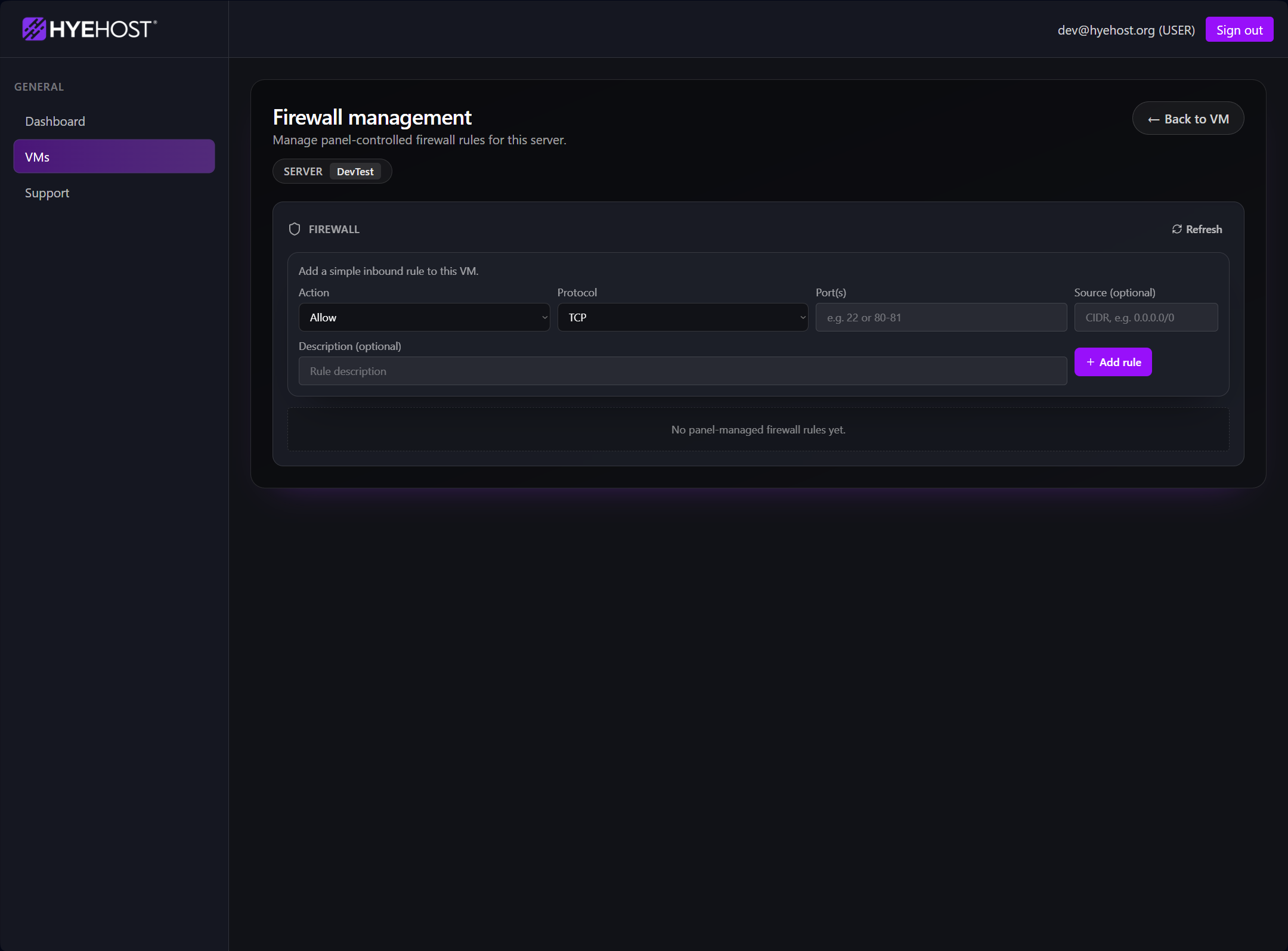Open the Action dropdown set to Allow
Screen dimensions: 1288x951
click(423, 317)
